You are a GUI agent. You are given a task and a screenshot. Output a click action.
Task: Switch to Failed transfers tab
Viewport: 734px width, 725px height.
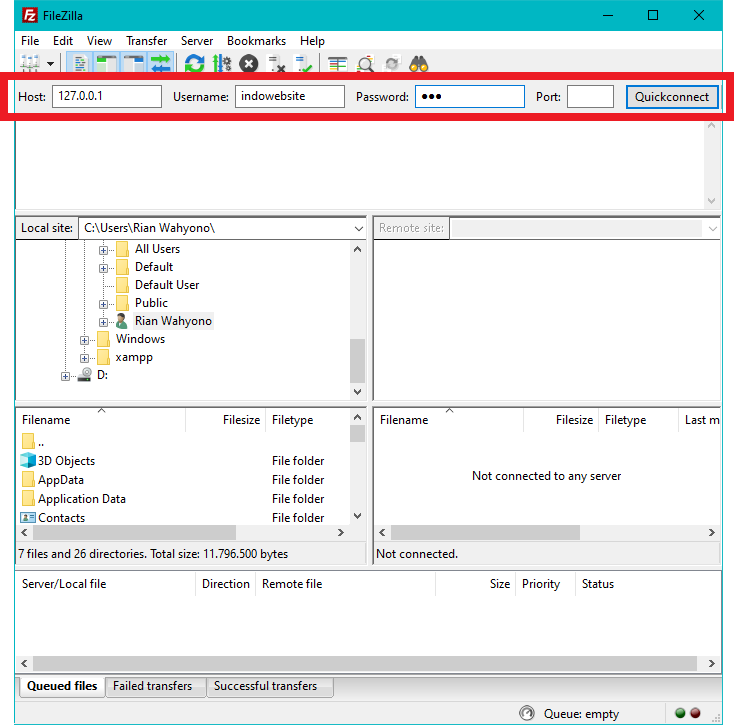pos(153,686)
